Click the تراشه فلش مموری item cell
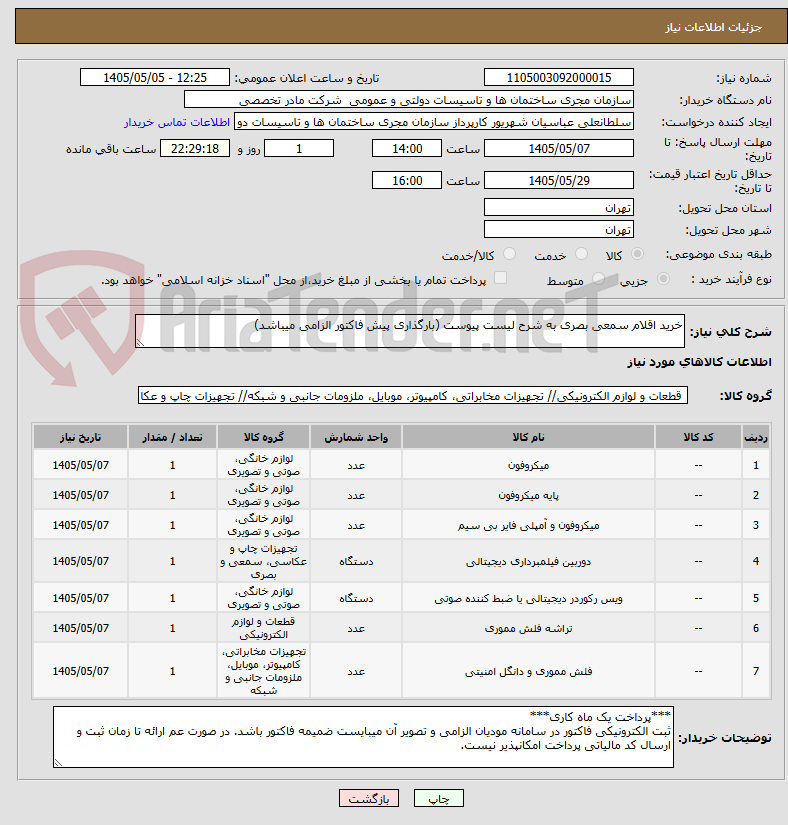The height and width of the screenshot is (825, 788). 528,628
